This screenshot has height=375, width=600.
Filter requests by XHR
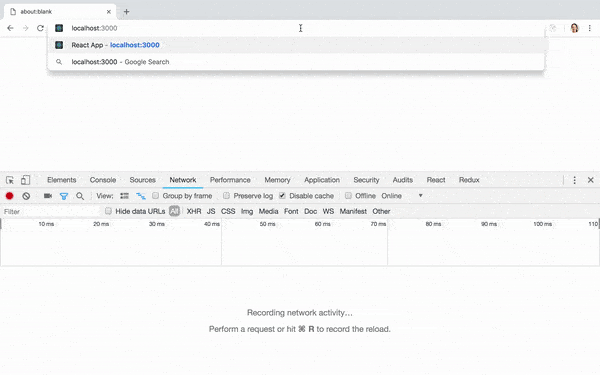point(194,211)
